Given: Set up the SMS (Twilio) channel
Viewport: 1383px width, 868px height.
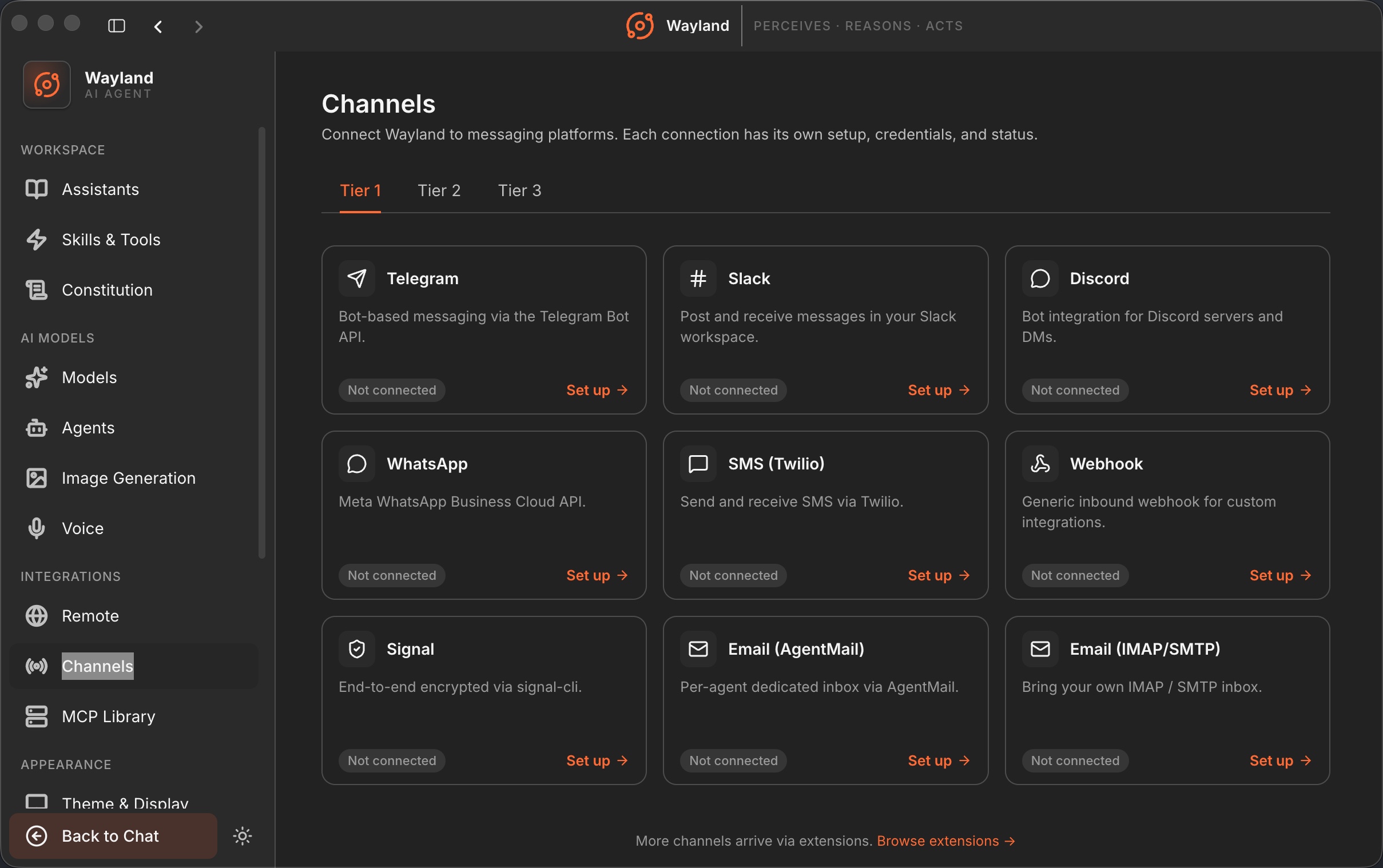Looking at the screenshot, I should click(x=939, y=575).
